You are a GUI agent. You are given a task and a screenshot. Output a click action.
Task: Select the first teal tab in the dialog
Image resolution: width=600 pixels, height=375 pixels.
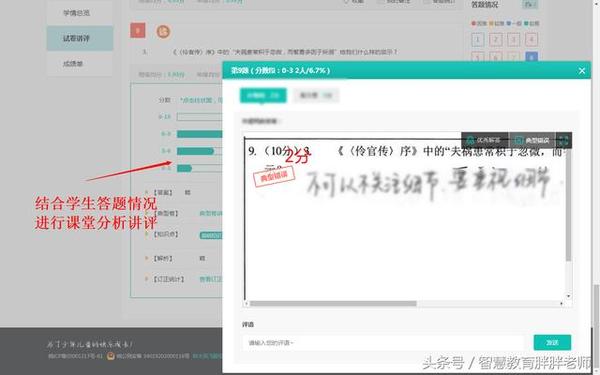263,95
